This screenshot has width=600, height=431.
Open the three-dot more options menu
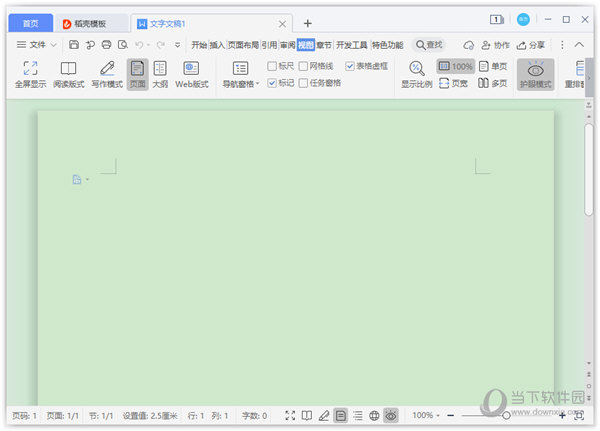click(x=562, y=45)
